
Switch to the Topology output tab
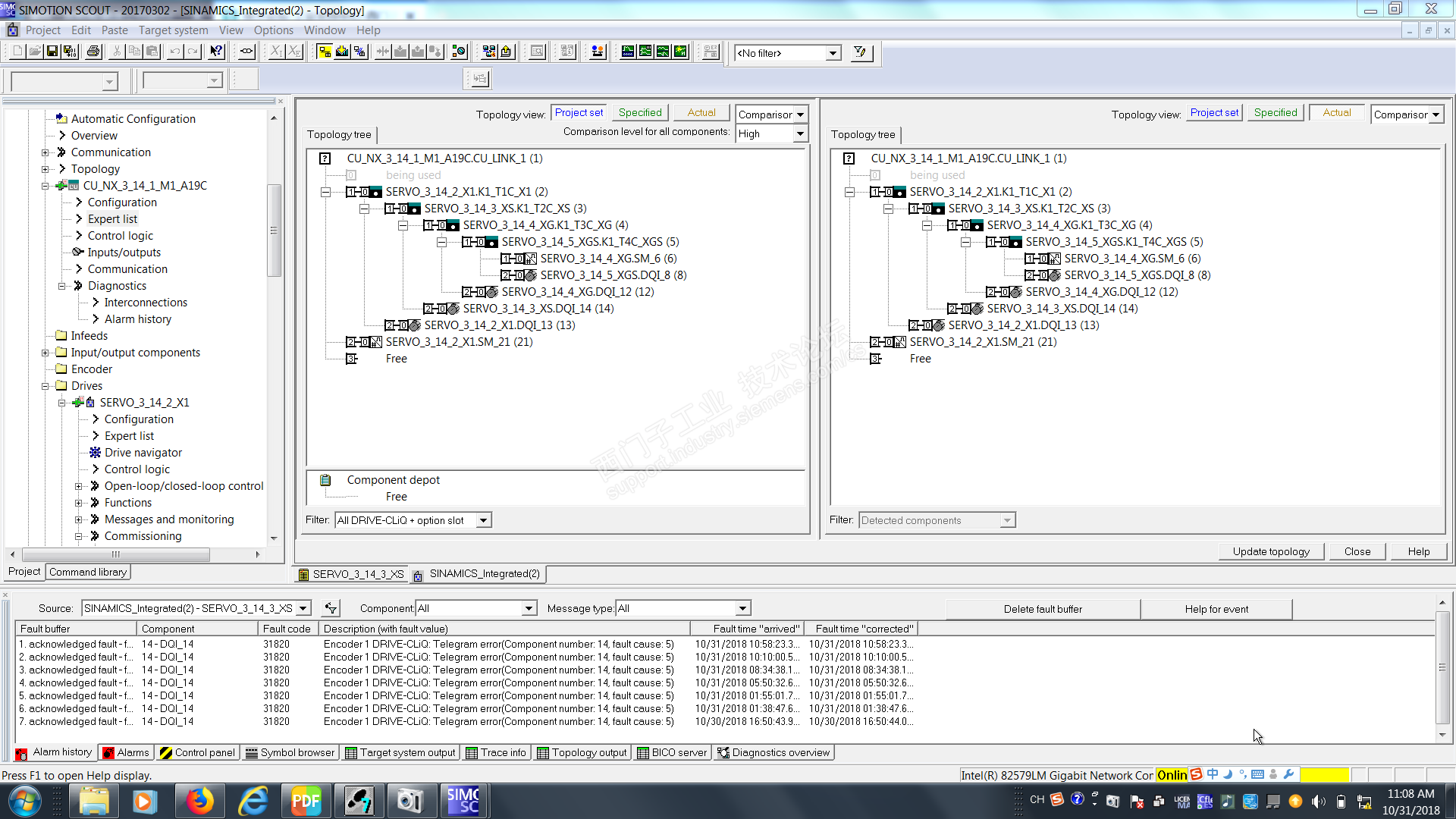[x=582, y=753]
